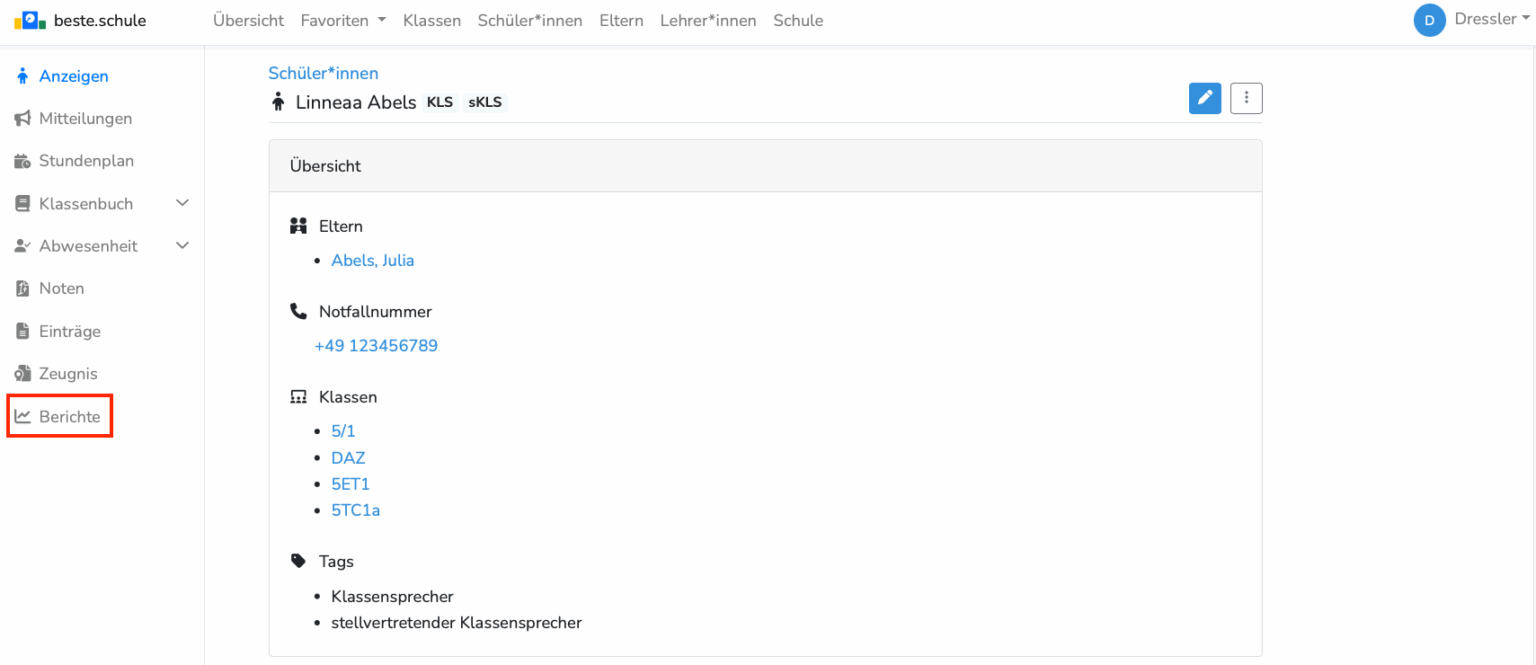Click the Noten sidebar icon

tap(22, 289)
